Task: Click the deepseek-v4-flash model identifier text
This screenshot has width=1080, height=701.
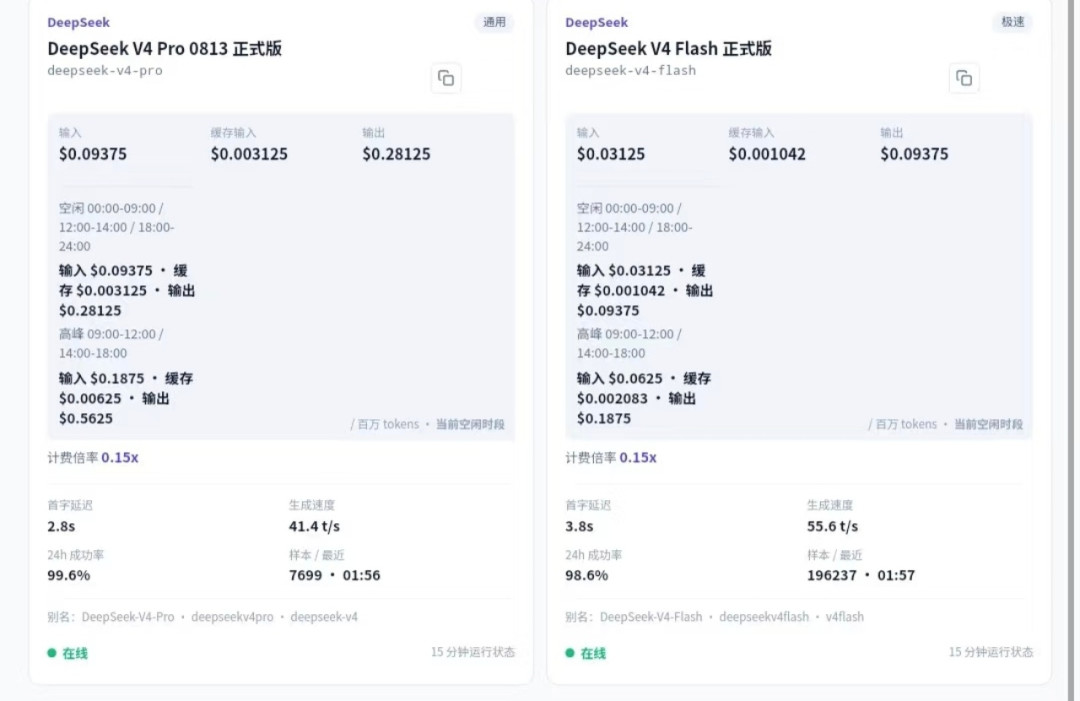Action: [x=630, y=70]
